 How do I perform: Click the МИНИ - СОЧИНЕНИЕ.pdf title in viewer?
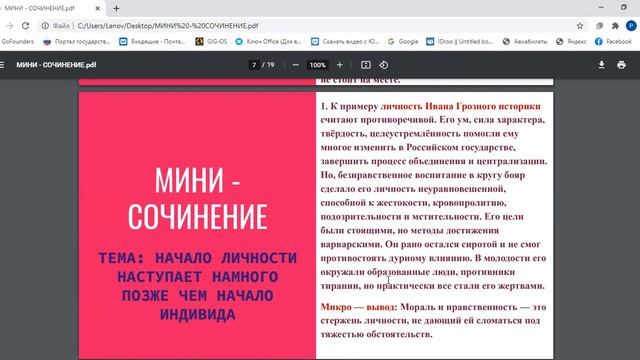pos(56,65)
